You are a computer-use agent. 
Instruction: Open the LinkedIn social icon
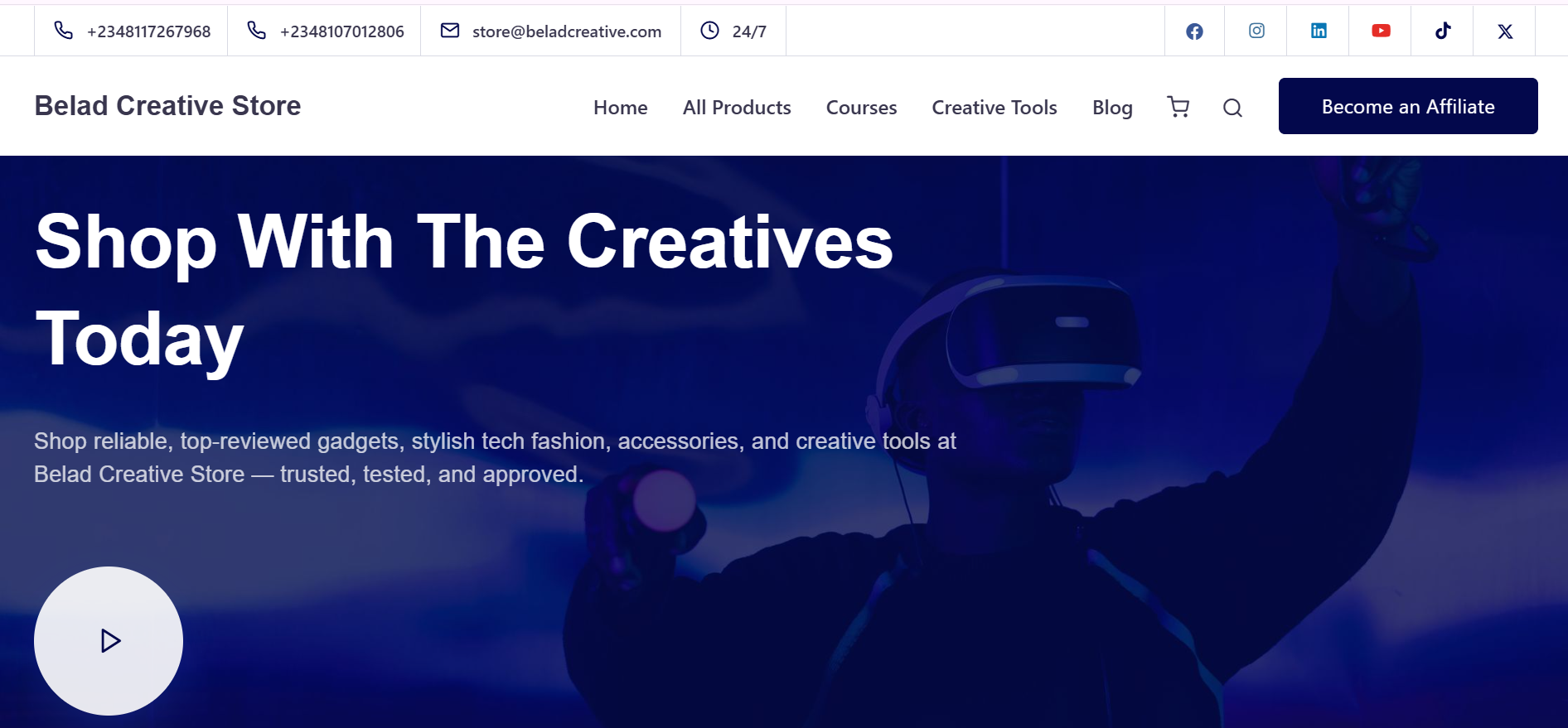pyautogui.click(x=1319, y=31)
